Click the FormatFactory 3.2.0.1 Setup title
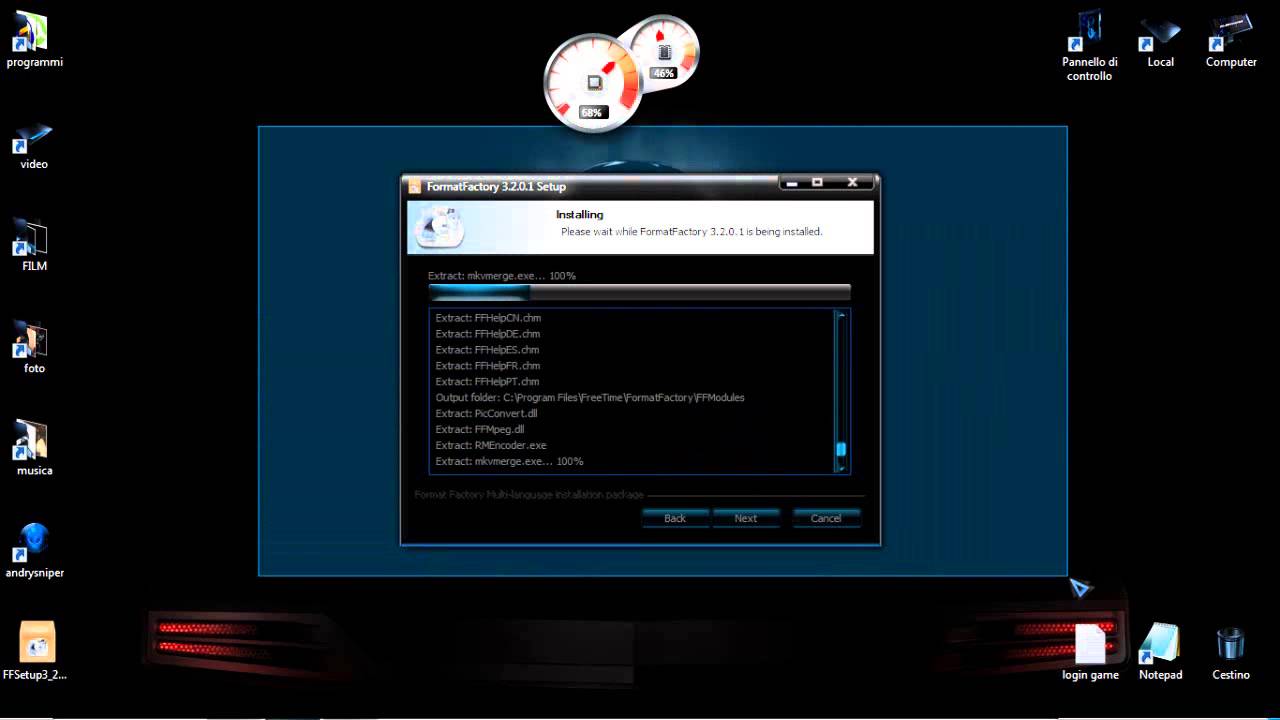 (496, 186)
